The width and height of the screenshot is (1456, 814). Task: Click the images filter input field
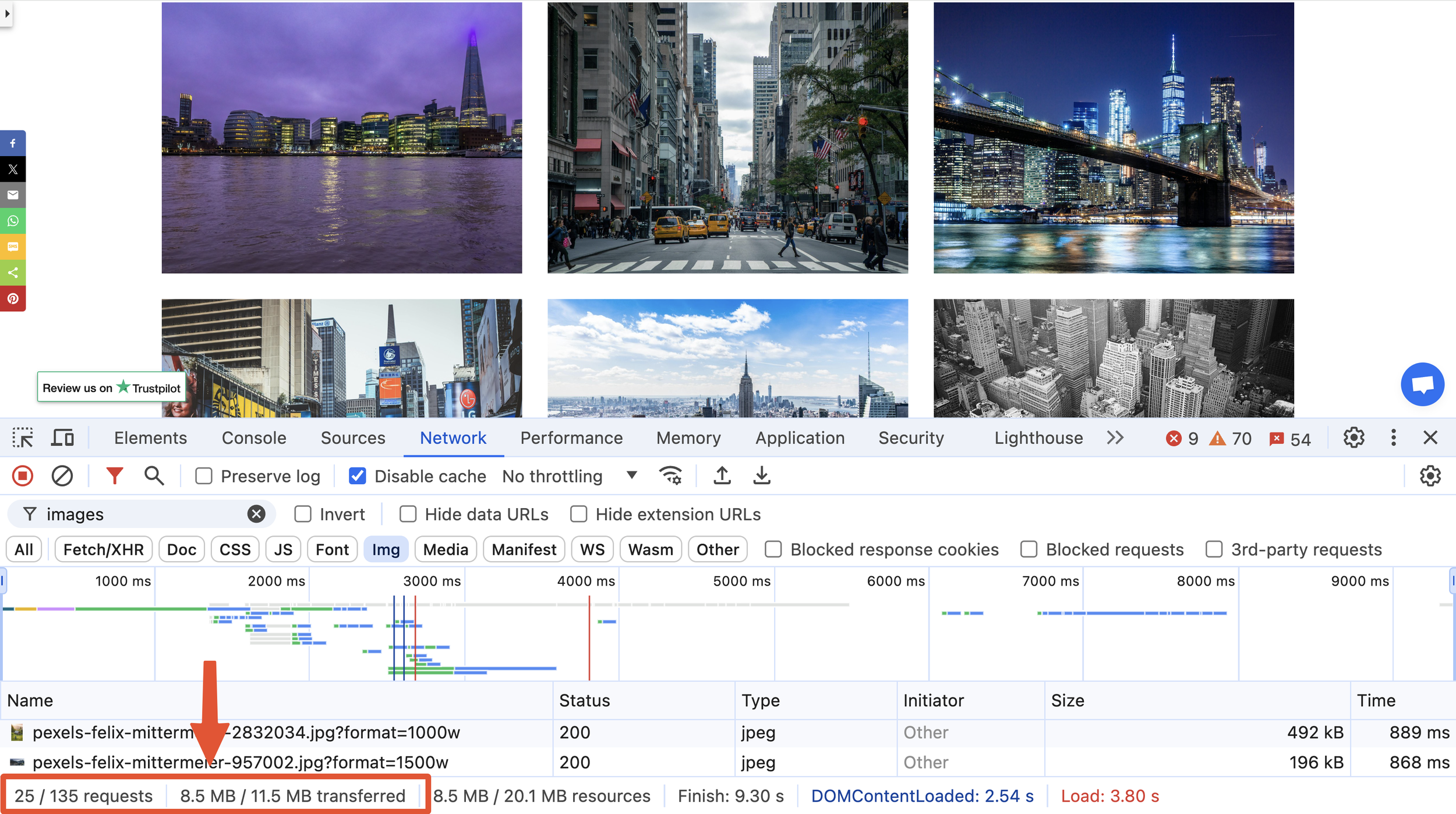[143, 514]
